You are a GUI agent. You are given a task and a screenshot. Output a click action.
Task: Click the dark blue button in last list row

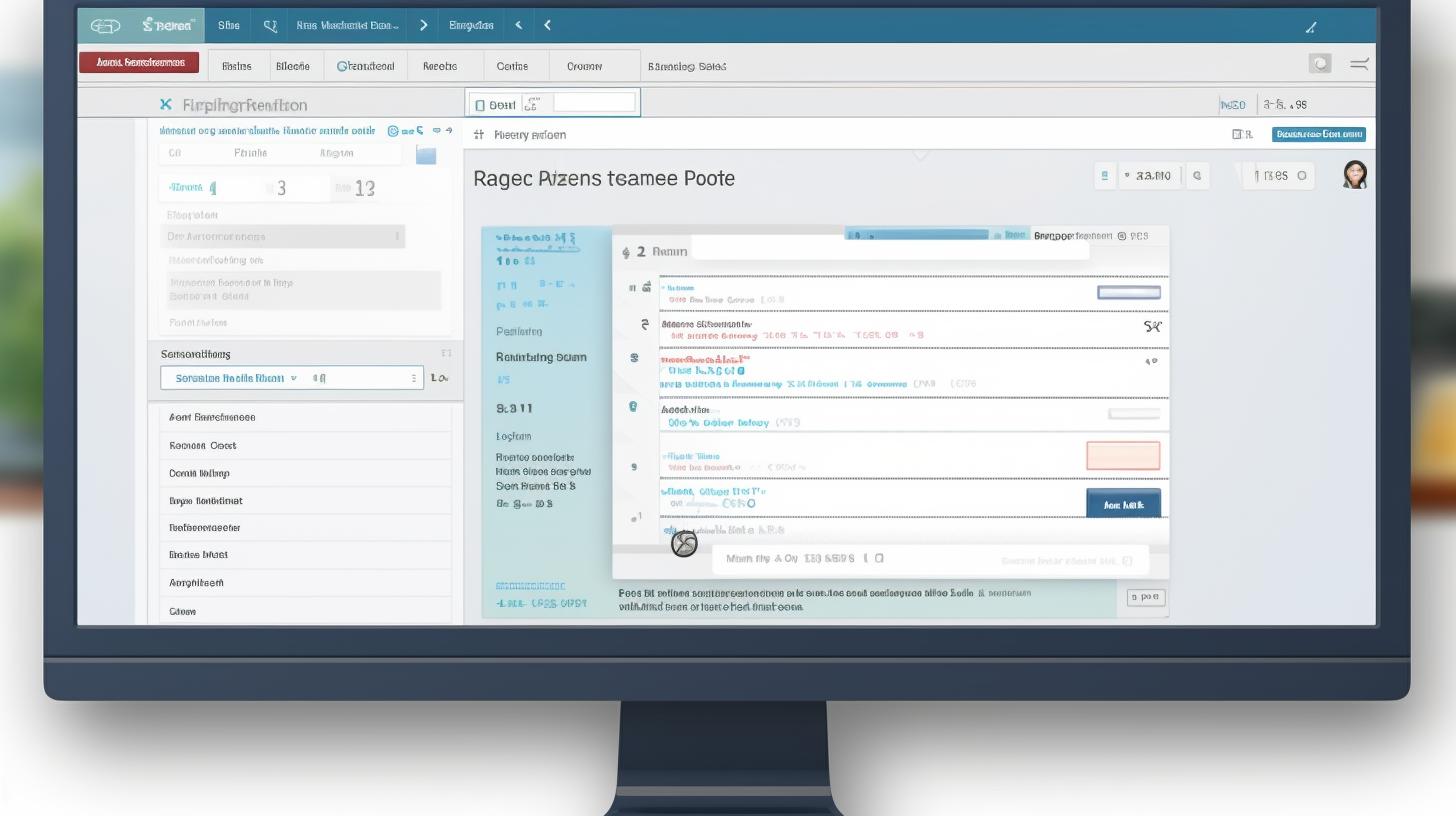(x=1123, y=504)
